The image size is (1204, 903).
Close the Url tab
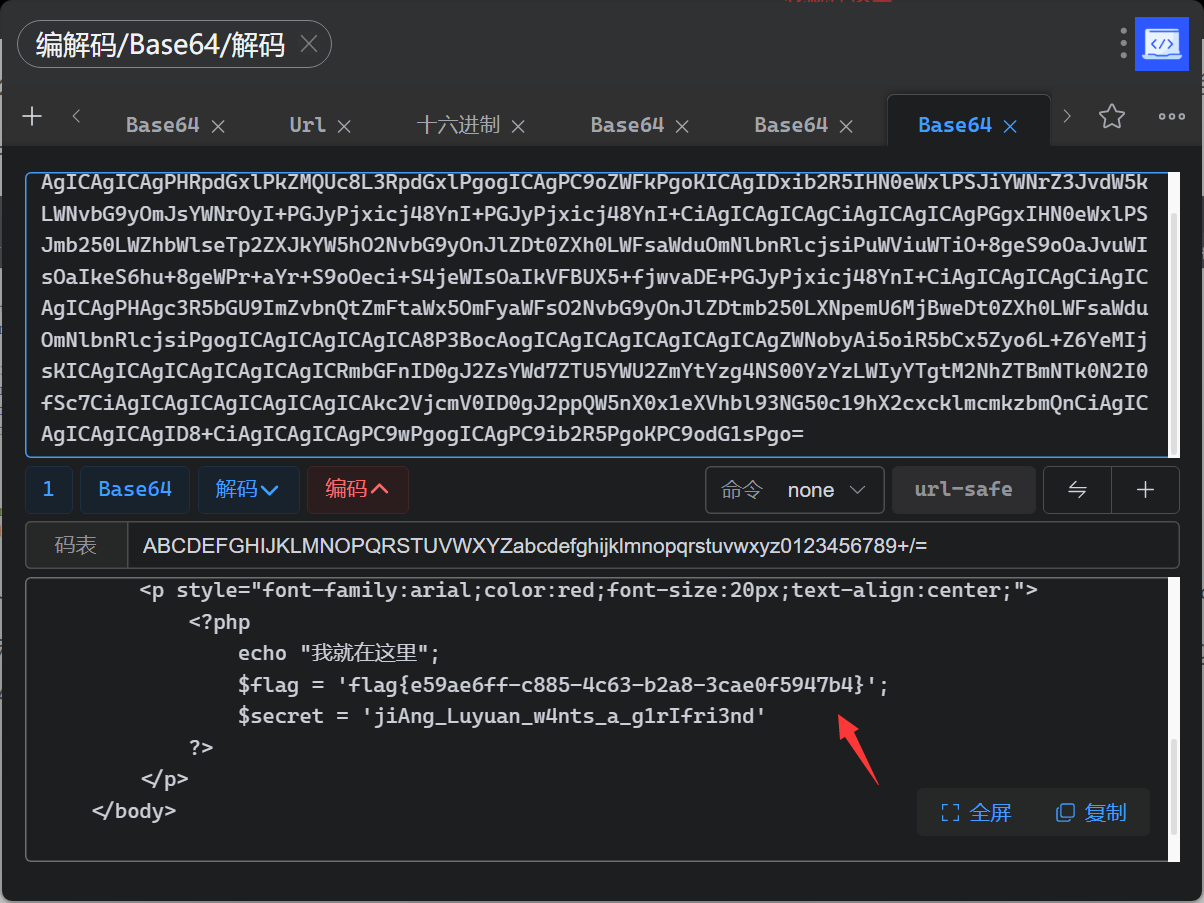click(x=344, y=126)
